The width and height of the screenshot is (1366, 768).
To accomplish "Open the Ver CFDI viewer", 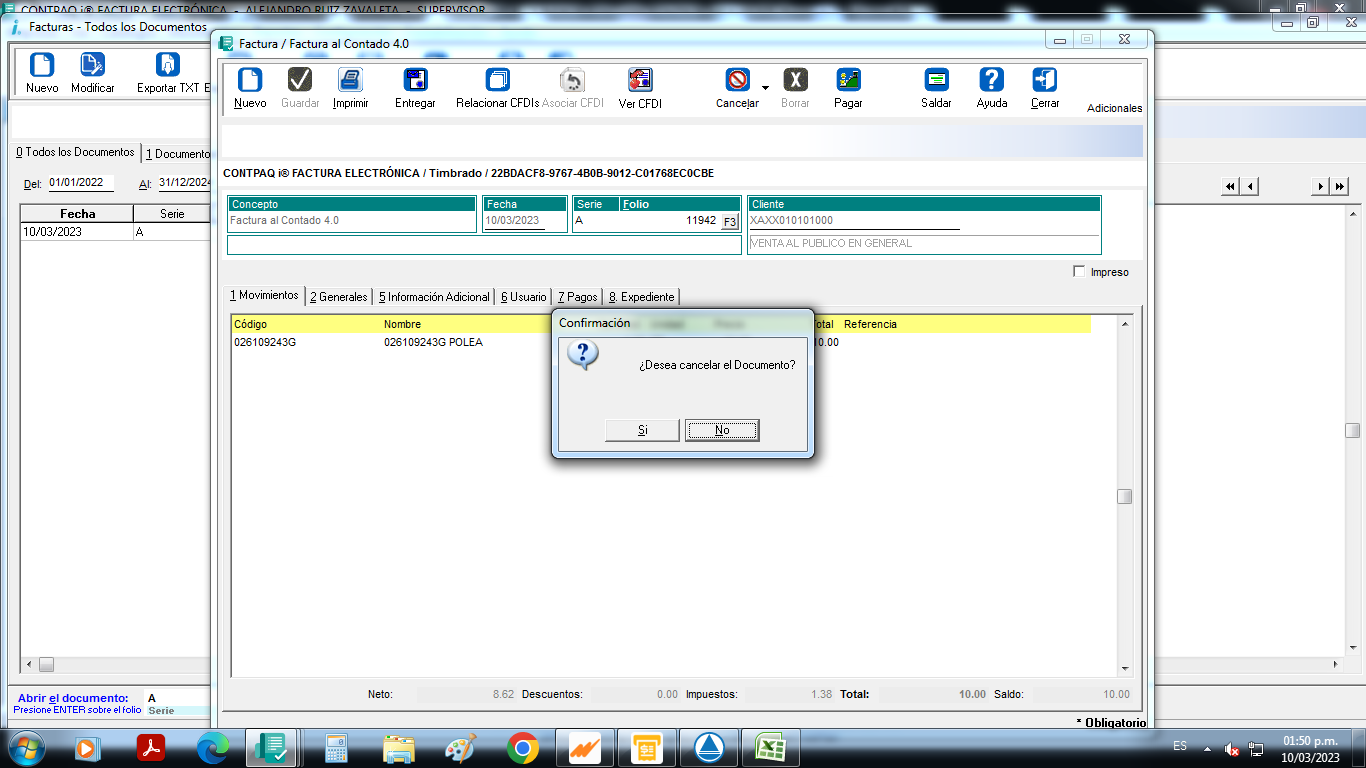I will click(x=640, y=80).
